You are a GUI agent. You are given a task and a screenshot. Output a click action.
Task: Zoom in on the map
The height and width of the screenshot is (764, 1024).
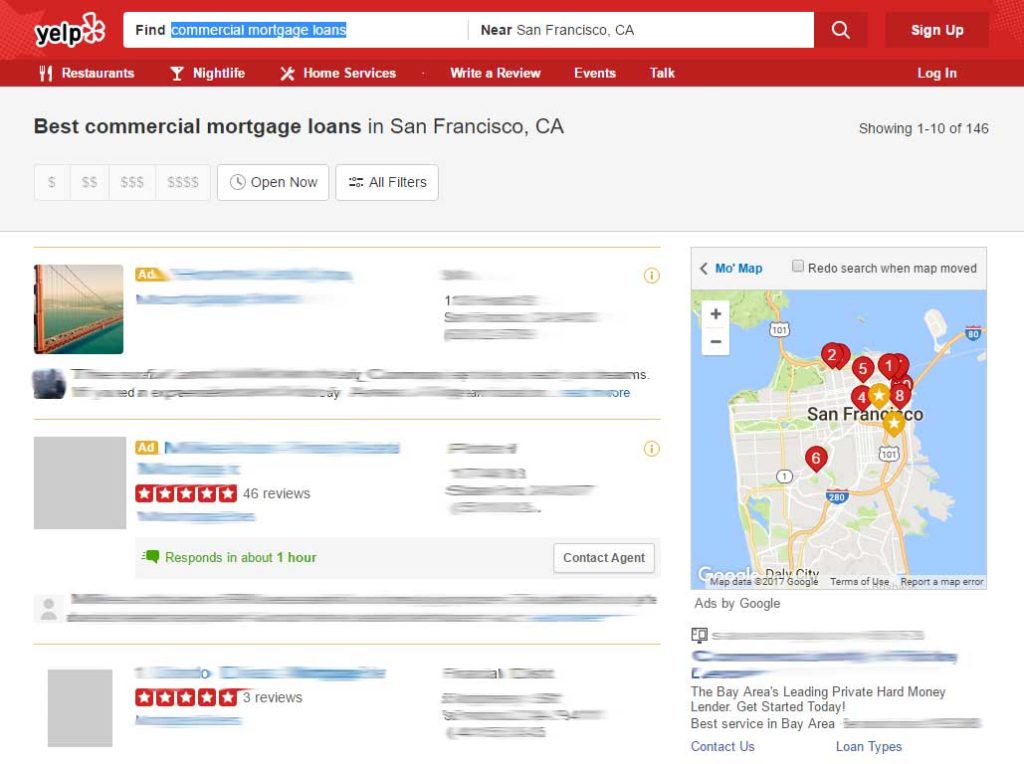(x=716, y=314)
